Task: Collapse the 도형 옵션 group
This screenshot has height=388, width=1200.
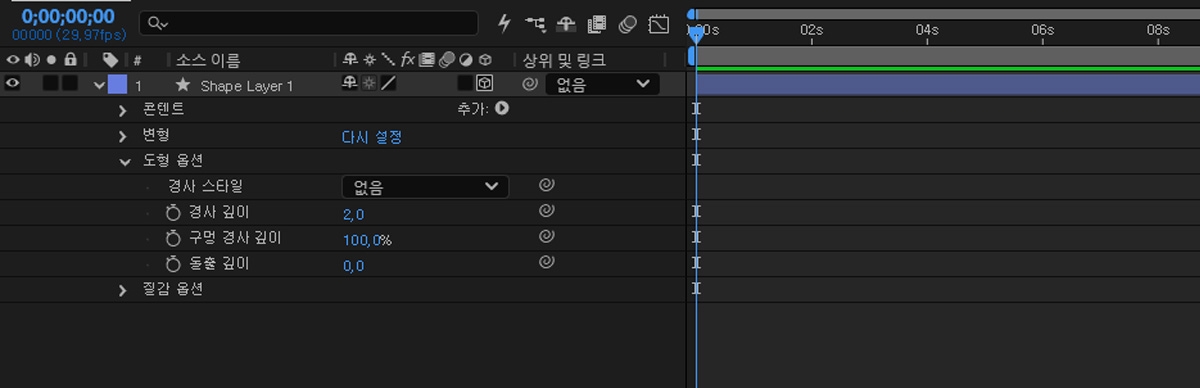Action: [124, 161]
